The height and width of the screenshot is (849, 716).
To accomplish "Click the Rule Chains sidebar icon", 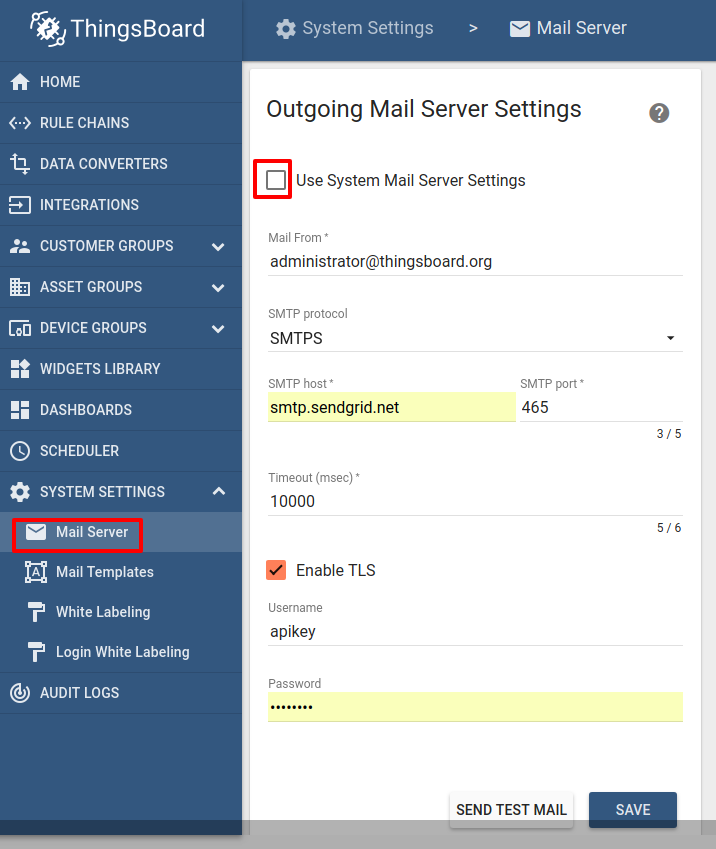I will (20, 123).
